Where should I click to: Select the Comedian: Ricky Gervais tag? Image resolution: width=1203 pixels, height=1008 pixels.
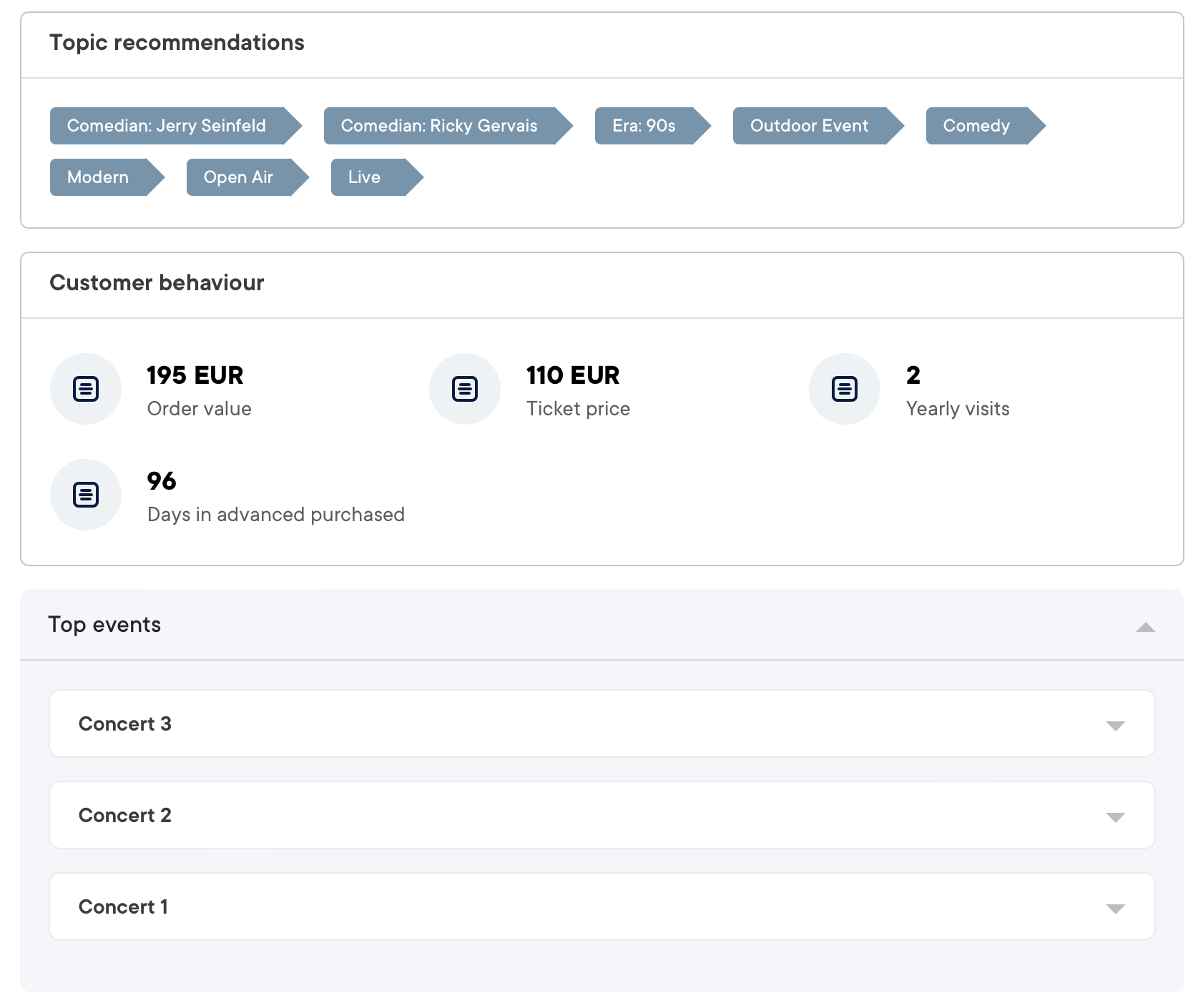[439, 126]
